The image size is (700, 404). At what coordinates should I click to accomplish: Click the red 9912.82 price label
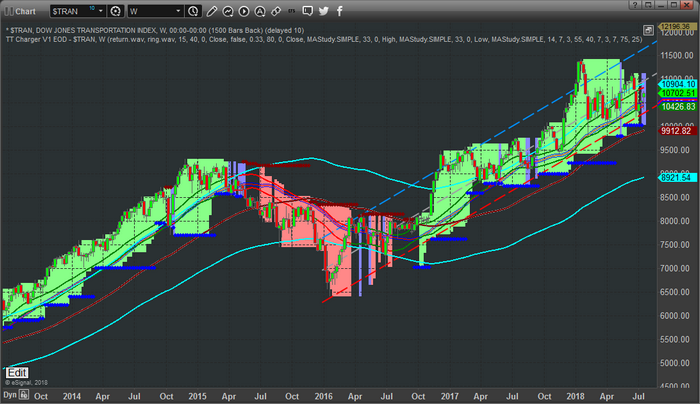tap(678, 131)
